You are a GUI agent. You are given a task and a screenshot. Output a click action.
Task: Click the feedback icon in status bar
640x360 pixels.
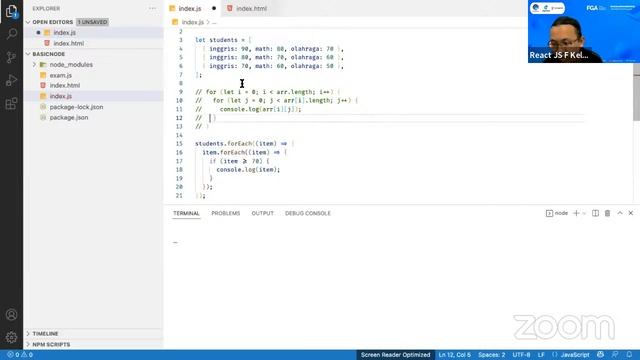[615, 355]
